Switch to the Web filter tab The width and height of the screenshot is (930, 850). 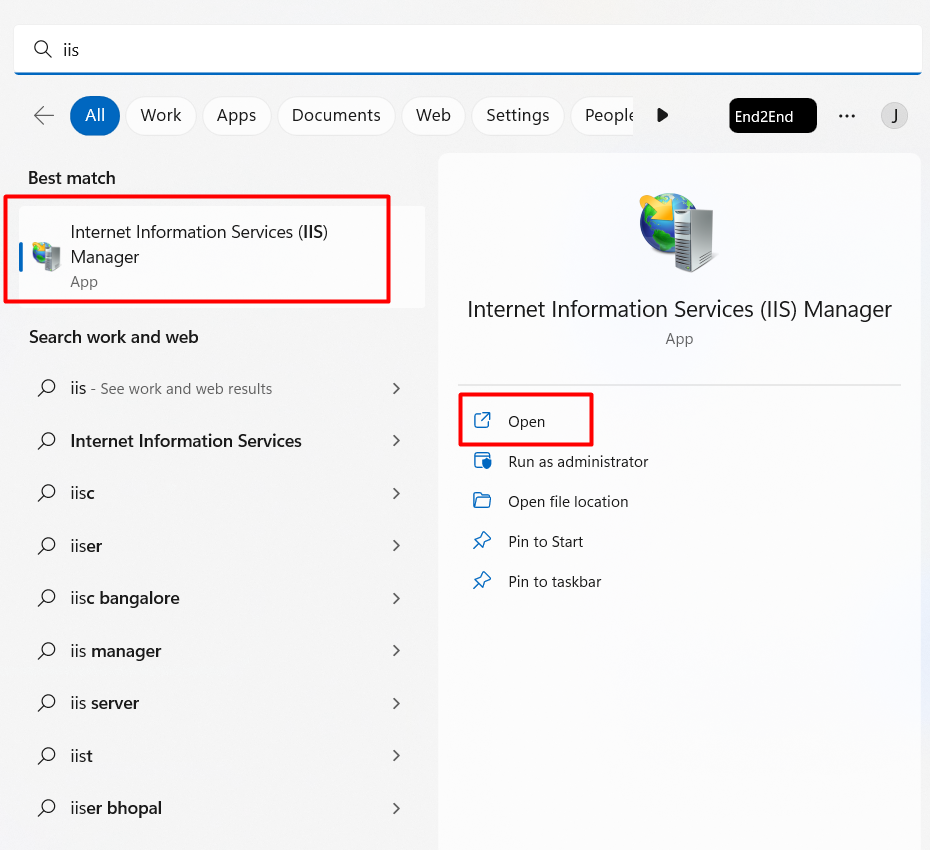click(434, 116)
